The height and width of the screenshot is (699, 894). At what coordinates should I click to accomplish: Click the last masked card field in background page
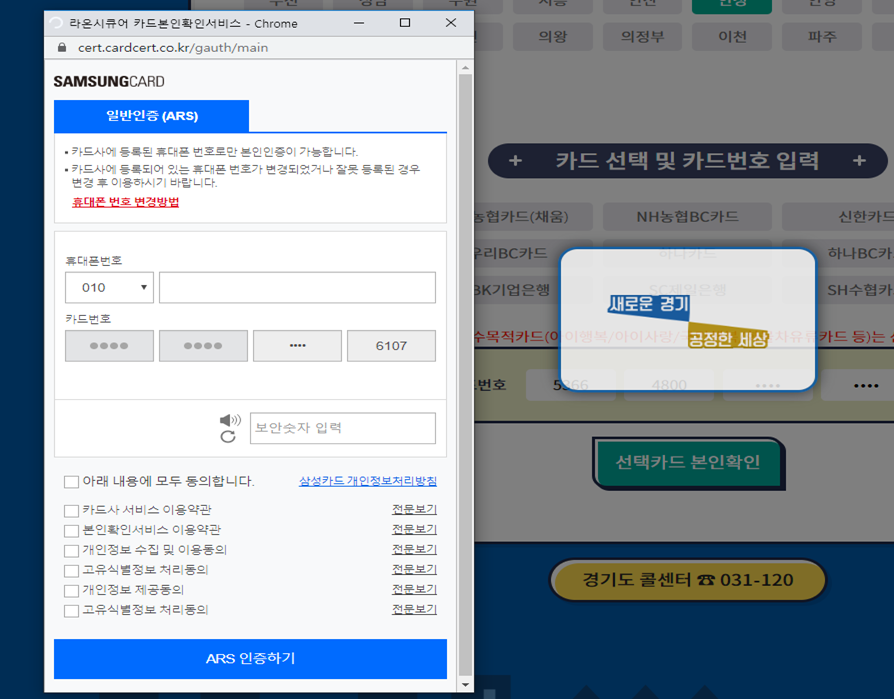858,385
